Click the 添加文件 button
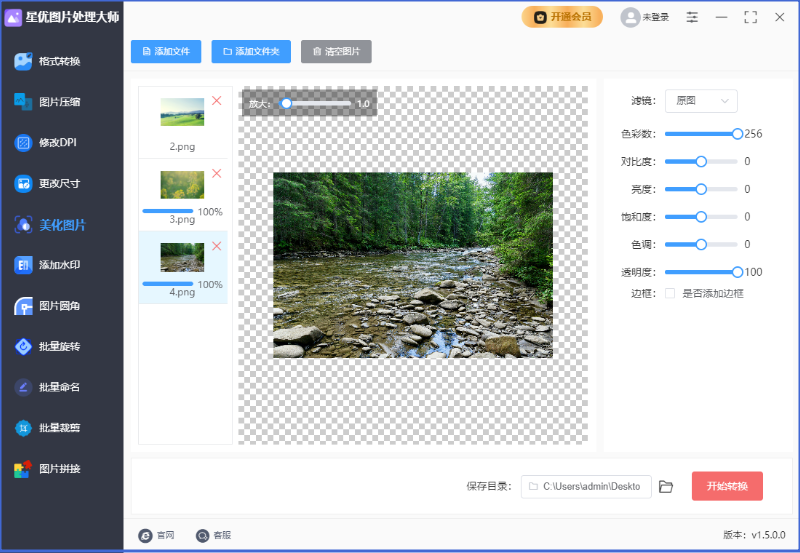This screenshot has height=553, width=800. (166, 51)
